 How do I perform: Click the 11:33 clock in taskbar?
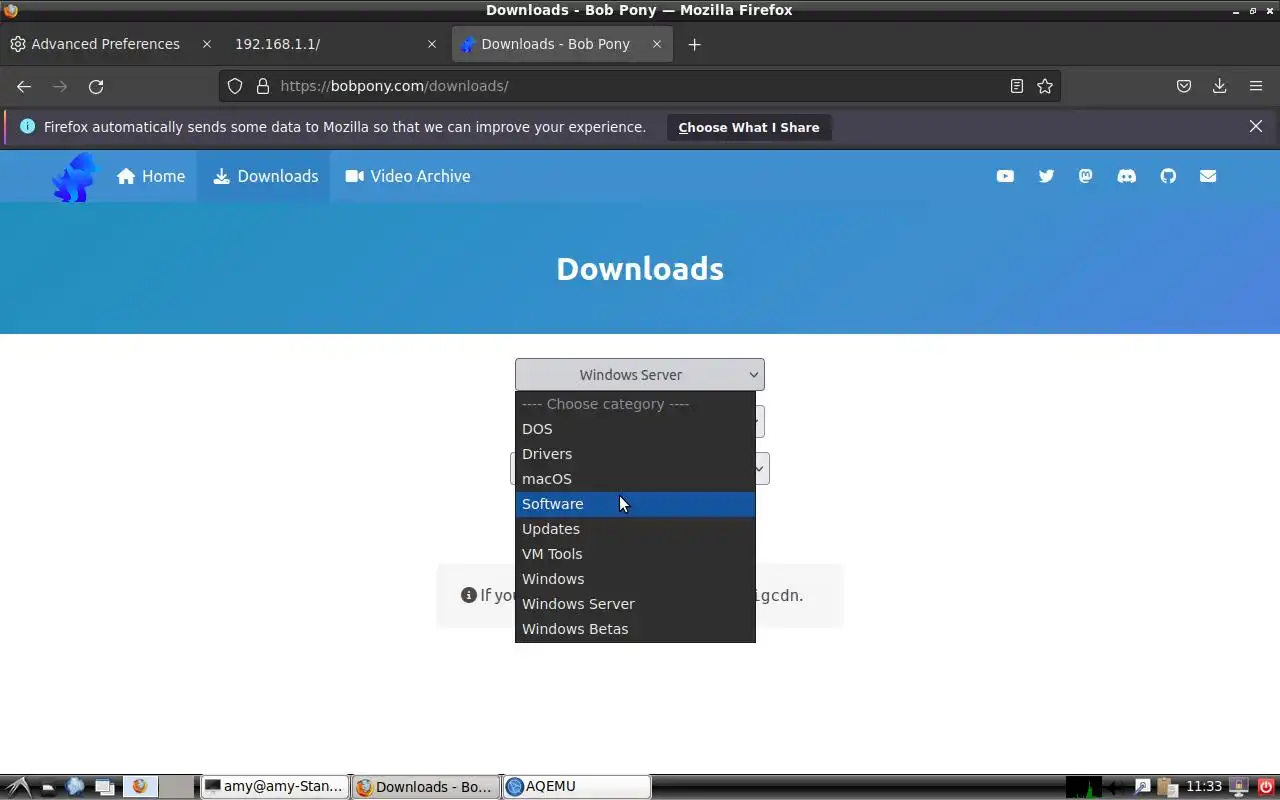[1204, 786]
